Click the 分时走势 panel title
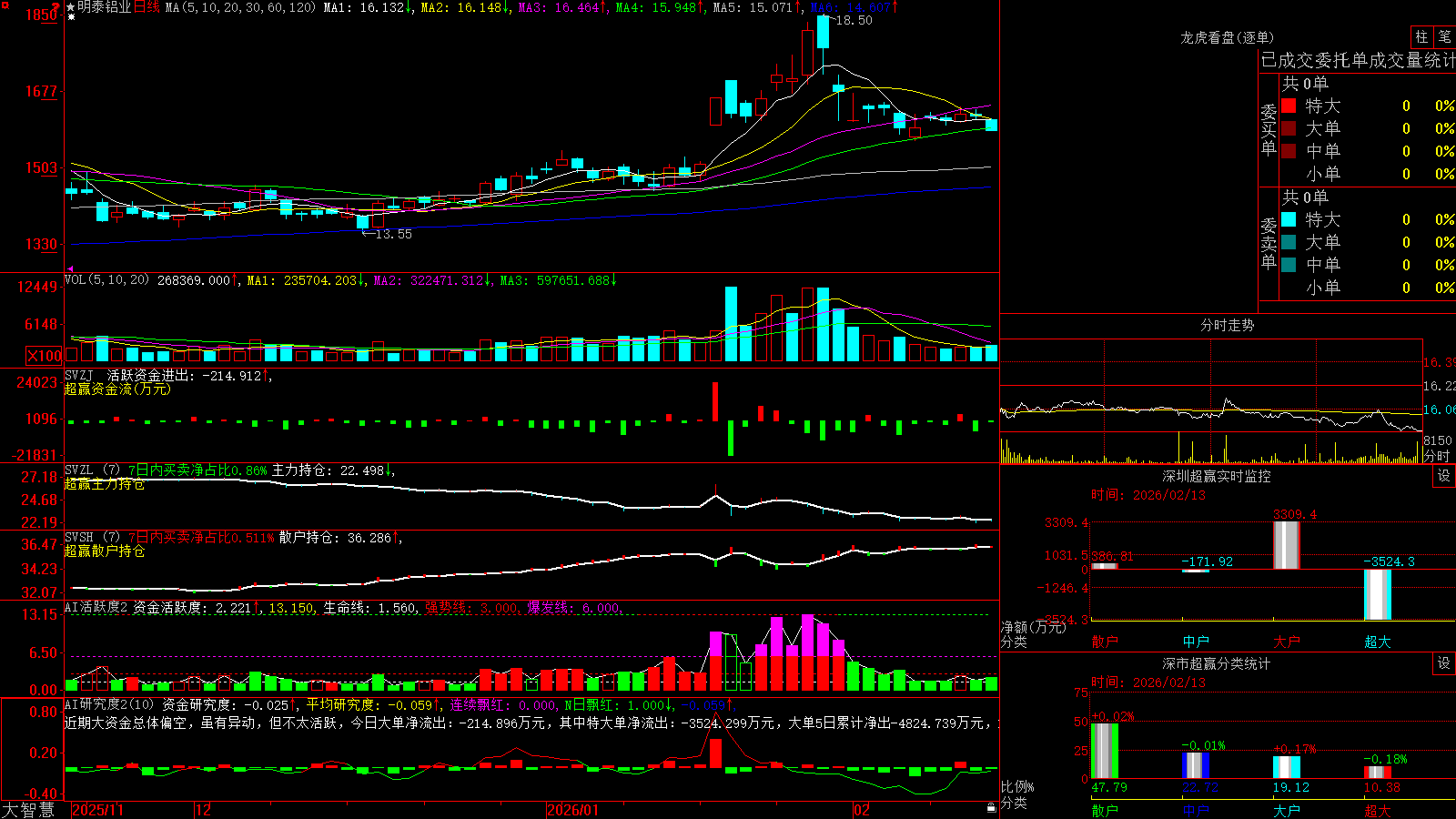 tap(1228, 325)
